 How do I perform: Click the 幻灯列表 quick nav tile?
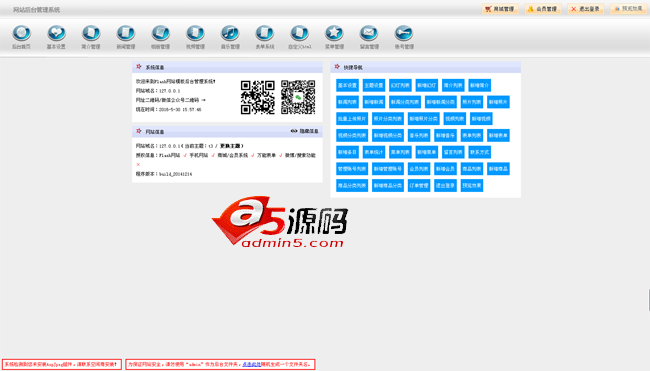tap(400, 85)
